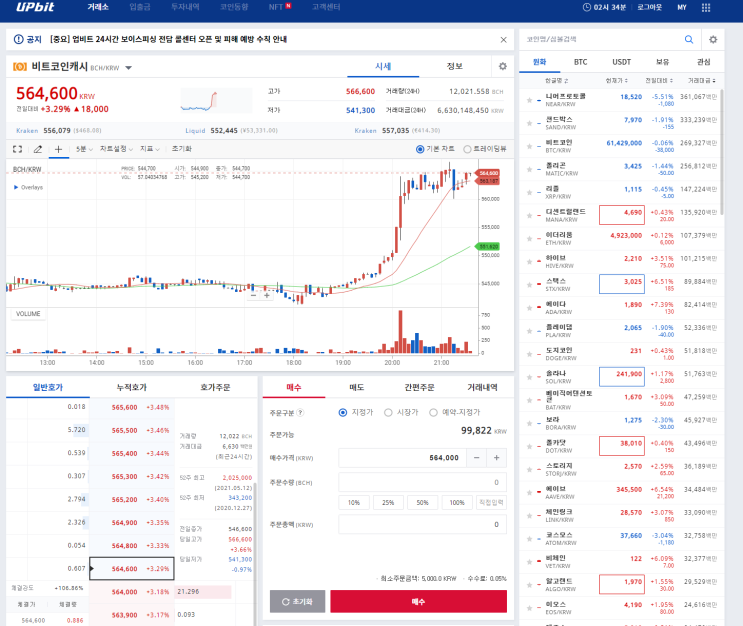Select 지정가 order type
Viewport: 743px width, 626px height.
[343, 413]
